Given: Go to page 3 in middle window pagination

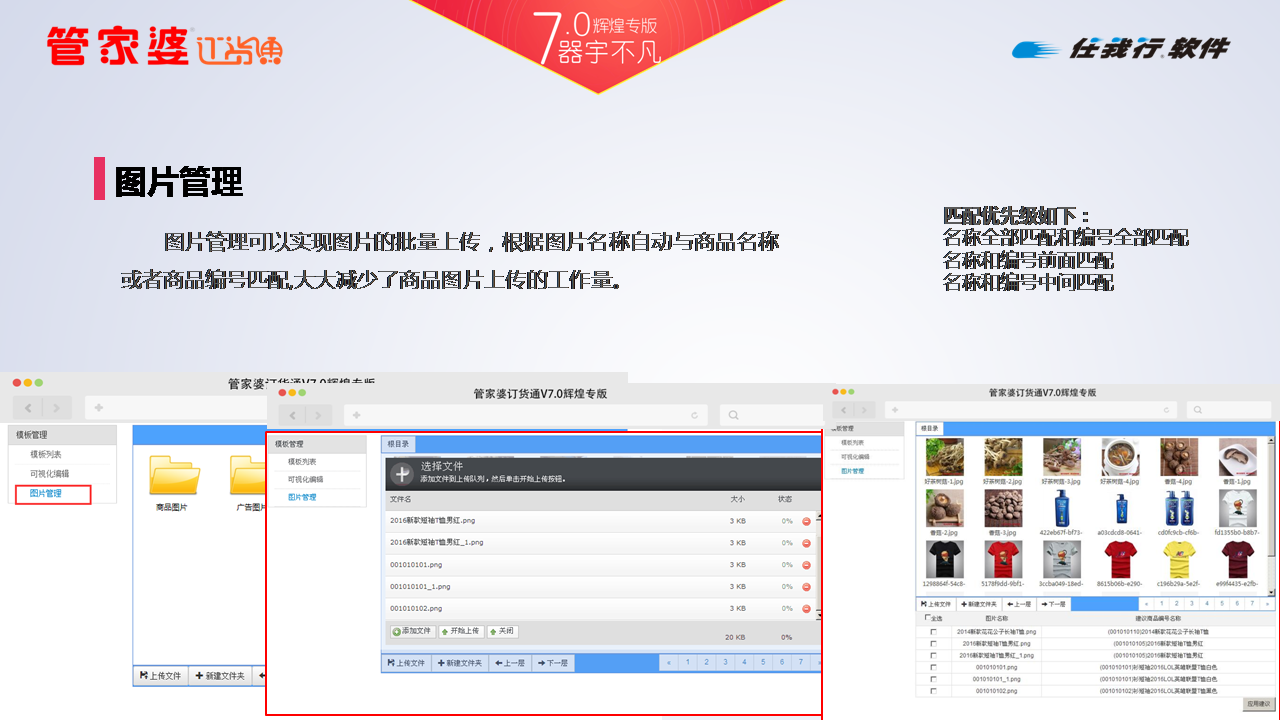Looking at the screenshot, I should [x=724, y=662].
